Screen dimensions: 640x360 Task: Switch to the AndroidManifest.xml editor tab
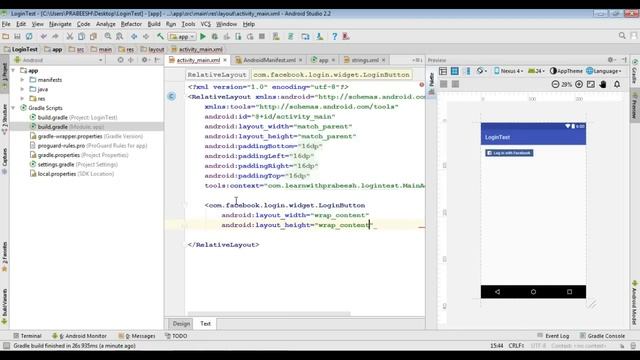[269, 60]
